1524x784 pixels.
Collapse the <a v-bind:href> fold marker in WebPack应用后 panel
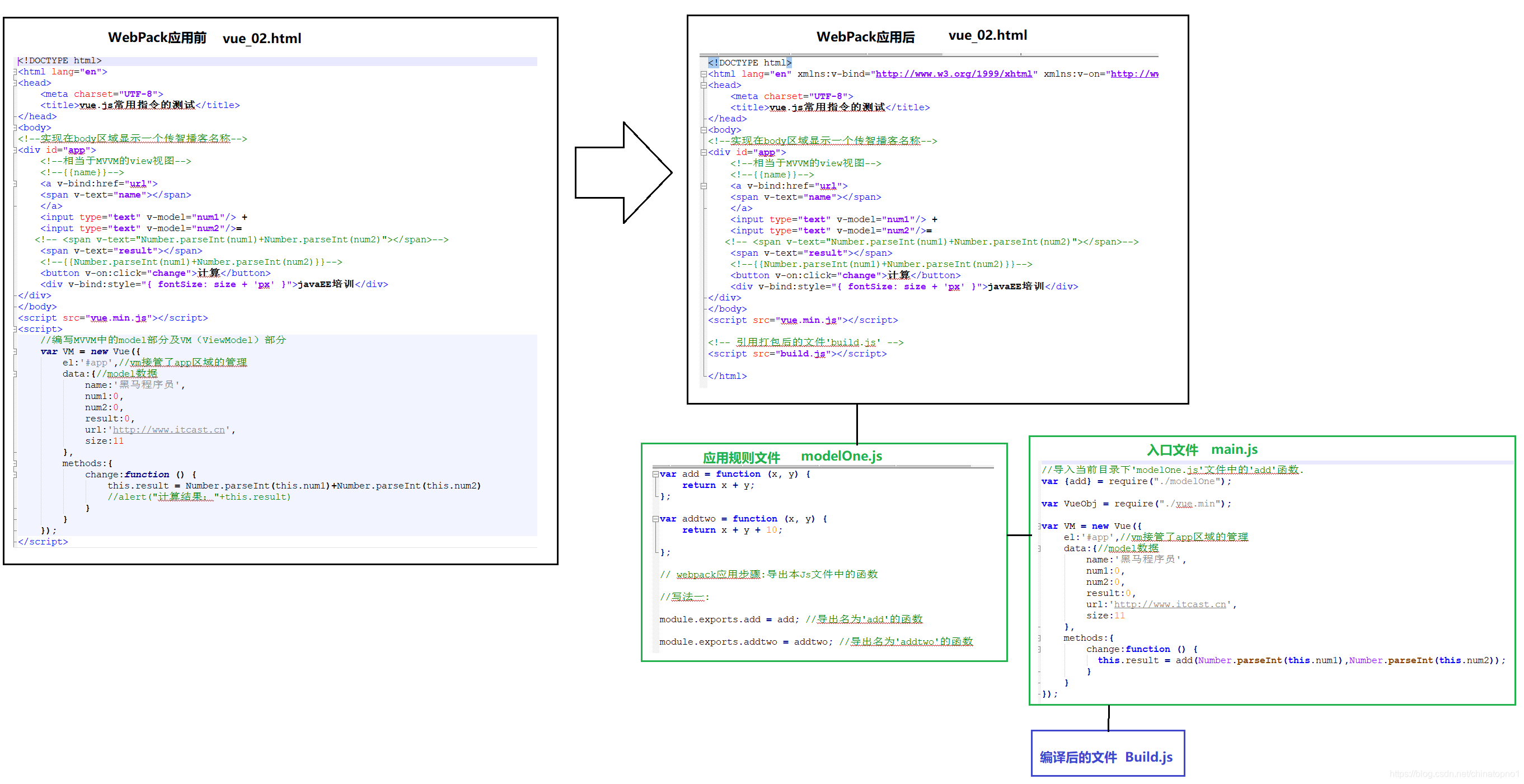click(x=704, y=186)
